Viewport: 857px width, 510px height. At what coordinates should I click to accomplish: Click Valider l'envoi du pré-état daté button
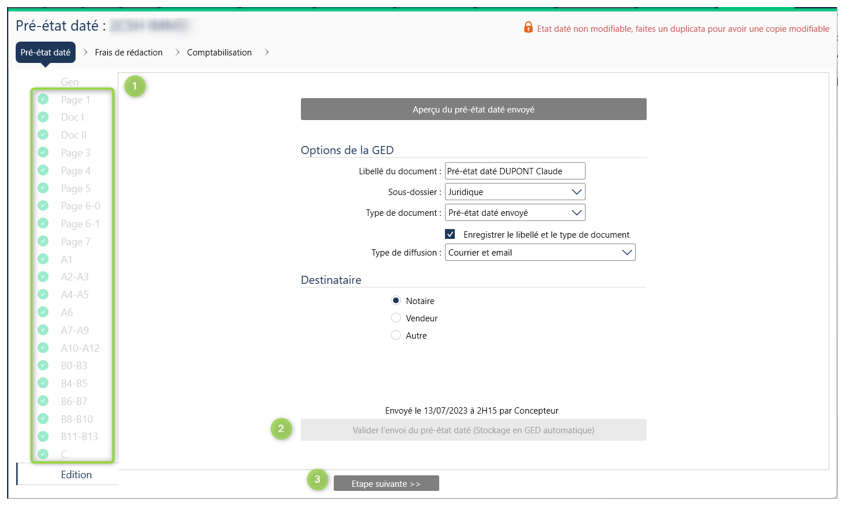point(473,430)
